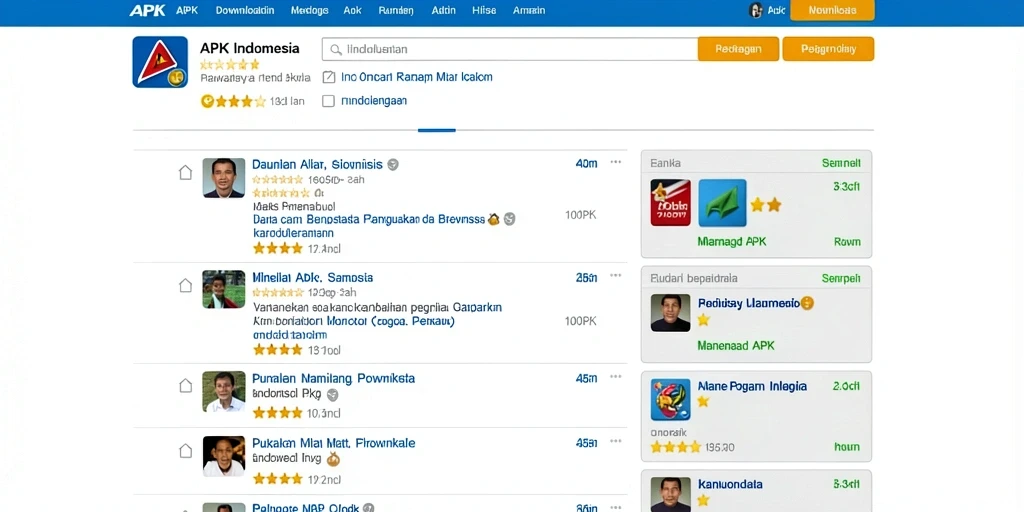Open the Downloaldin menu in top bar
1024x512 pixels.
(245, 10)
